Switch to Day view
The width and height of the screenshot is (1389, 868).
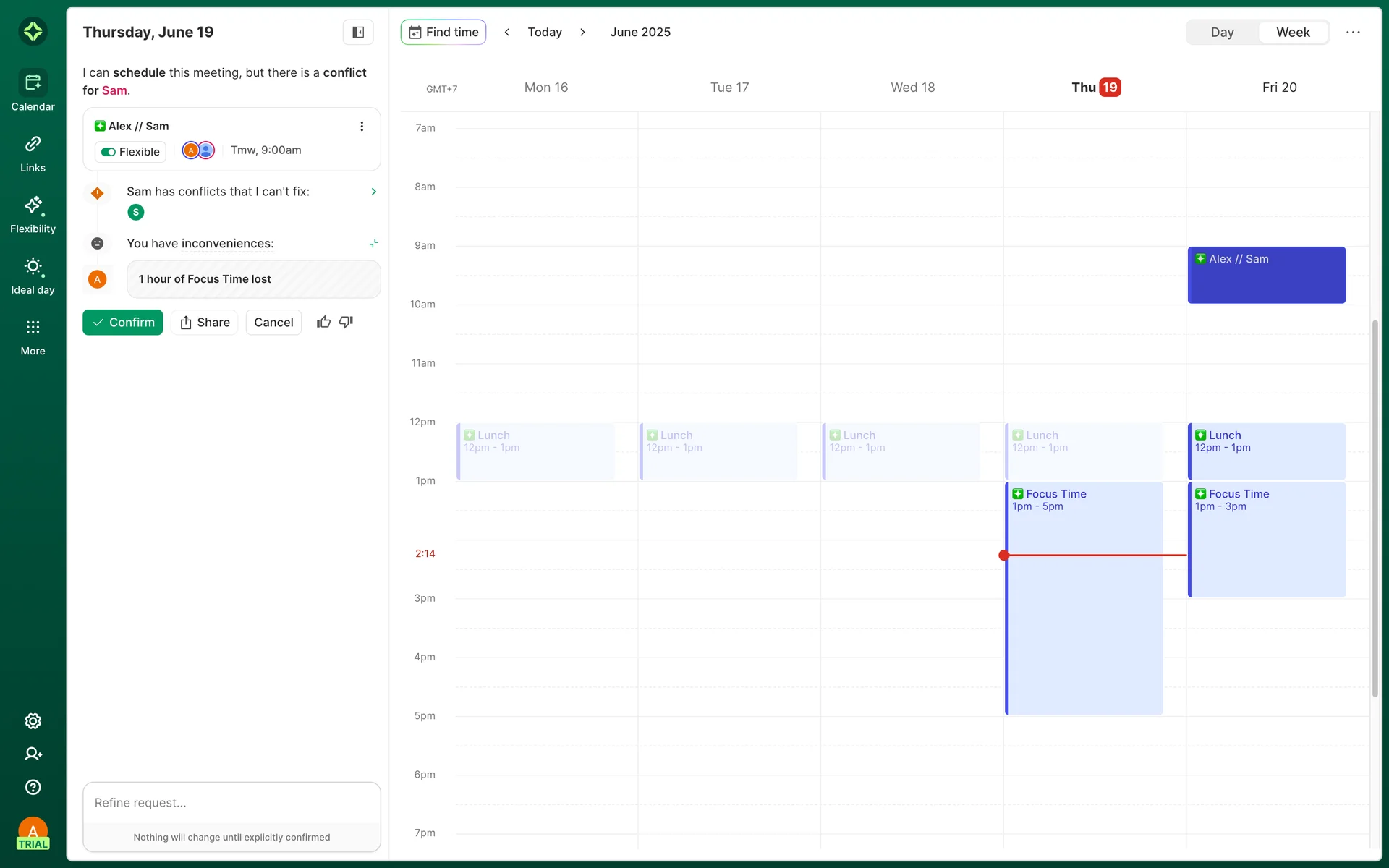[1222, 32]
